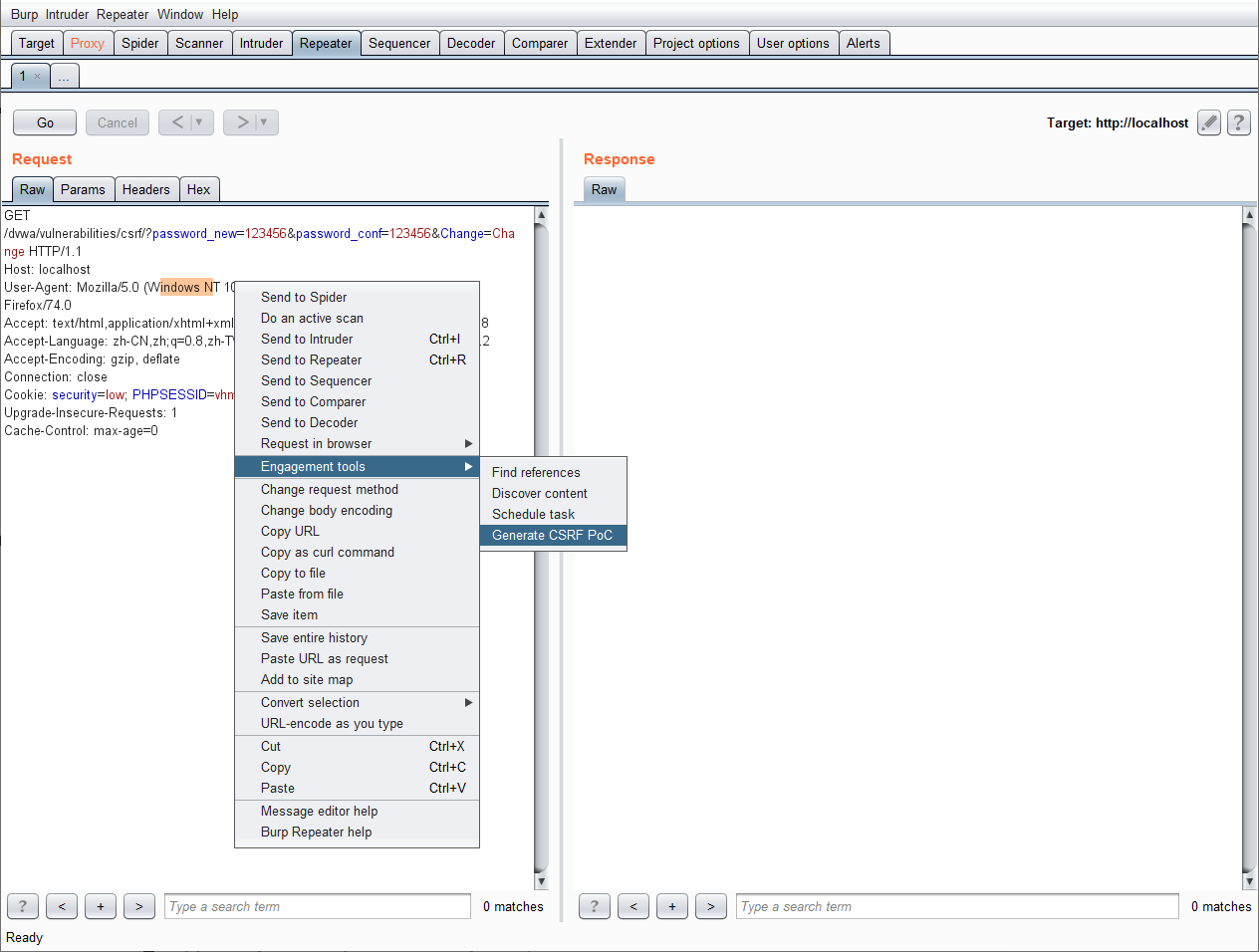The height and width of the screenshot is (952, 1259).
Task: Click the plus button beside Request search
Action: (x=101, y=906)
